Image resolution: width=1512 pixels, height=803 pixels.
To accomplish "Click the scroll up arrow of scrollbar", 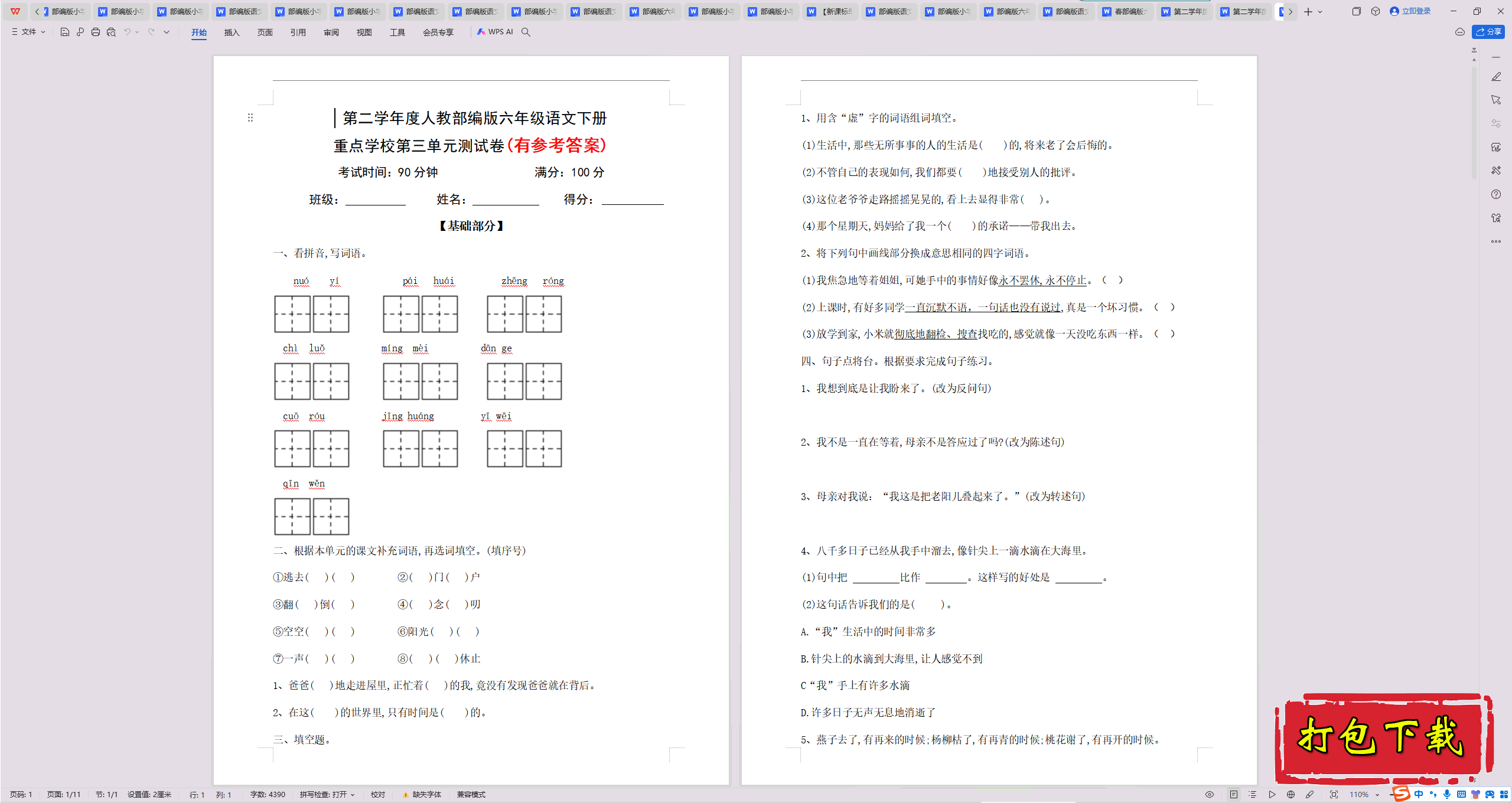I will (x=1474, y=60).
